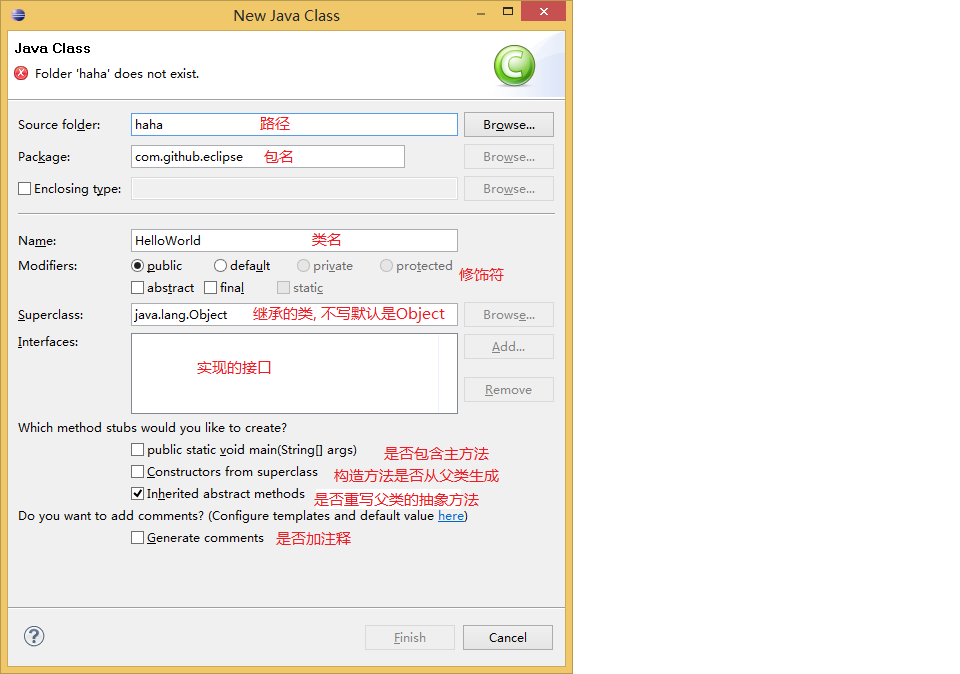Browse for the Superclass
The image size is (960, 674).
tap(509, 315)
